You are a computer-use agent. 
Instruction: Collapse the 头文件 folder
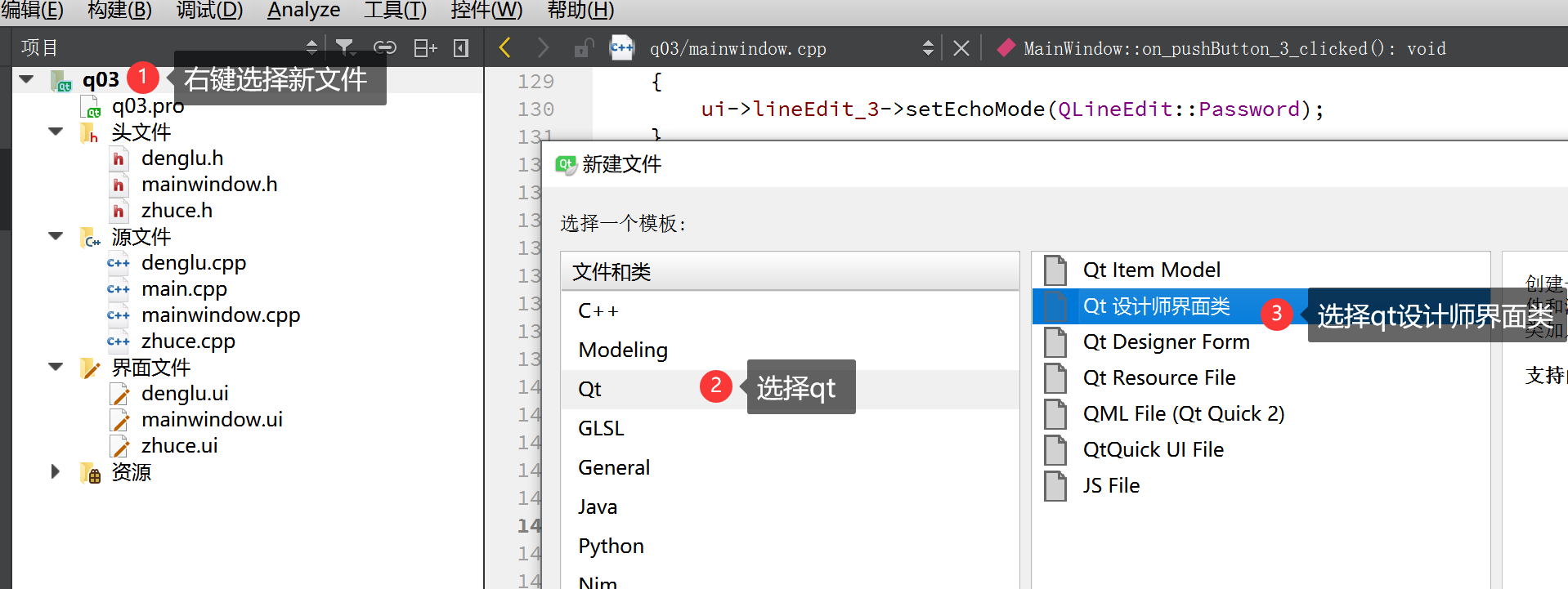[x=56, y=132]
